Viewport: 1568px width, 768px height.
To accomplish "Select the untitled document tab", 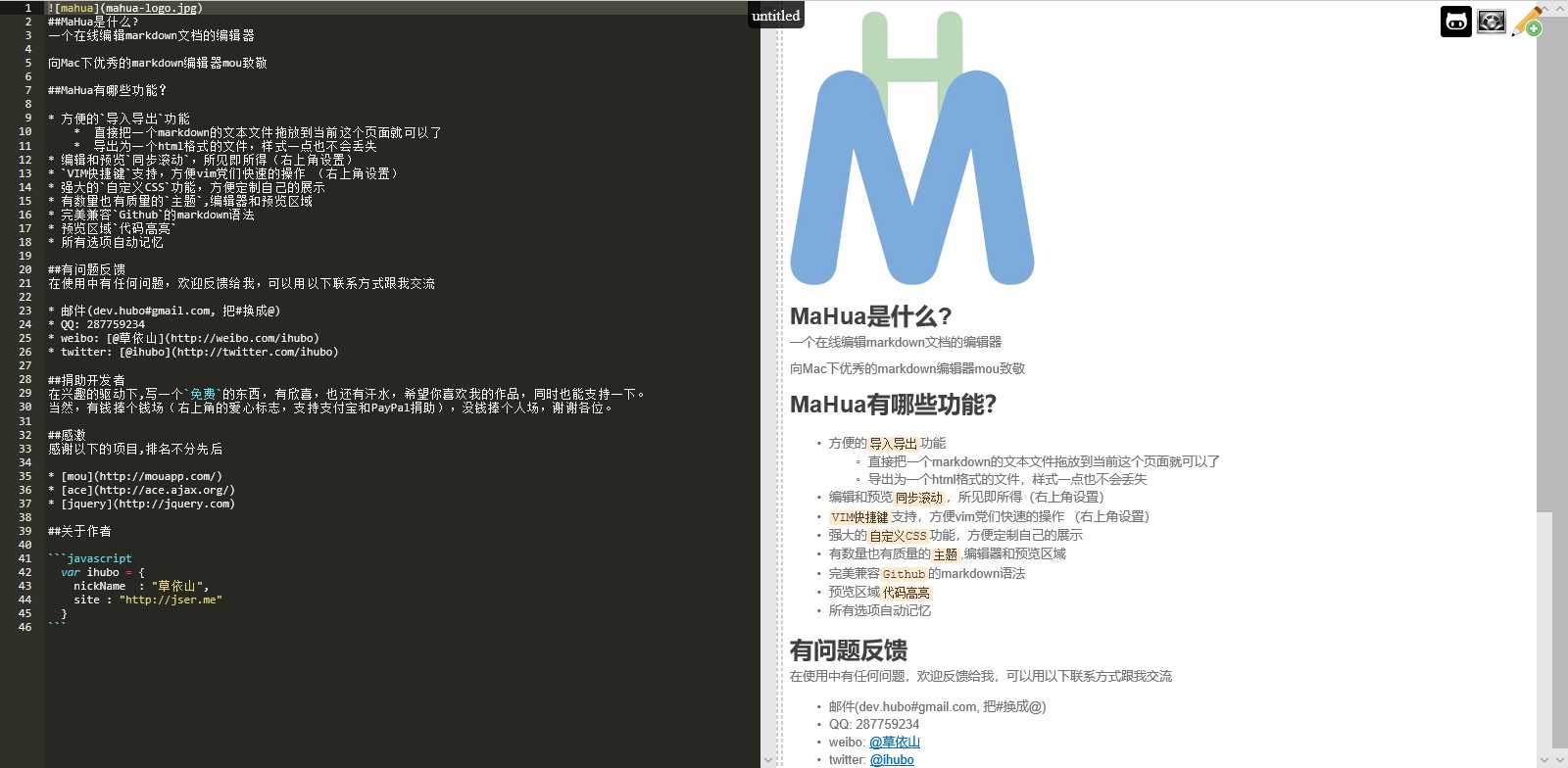I will [776, 16].
